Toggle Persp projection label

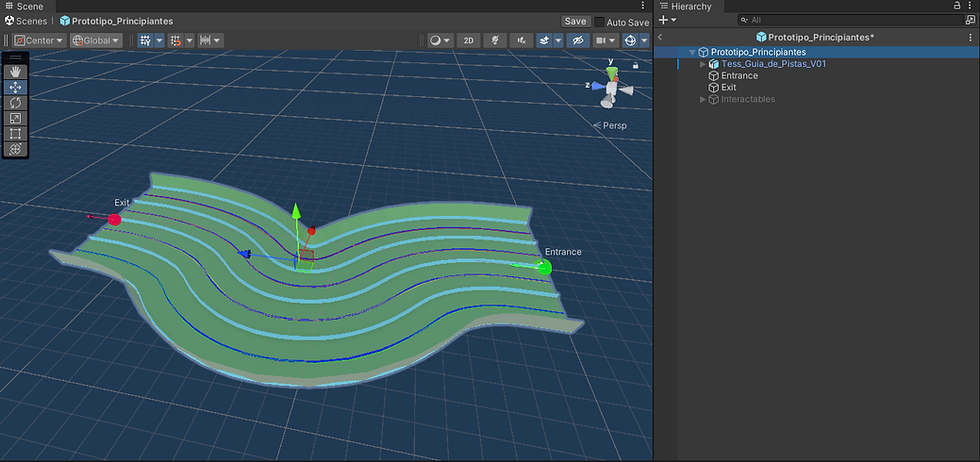[610, 126]
